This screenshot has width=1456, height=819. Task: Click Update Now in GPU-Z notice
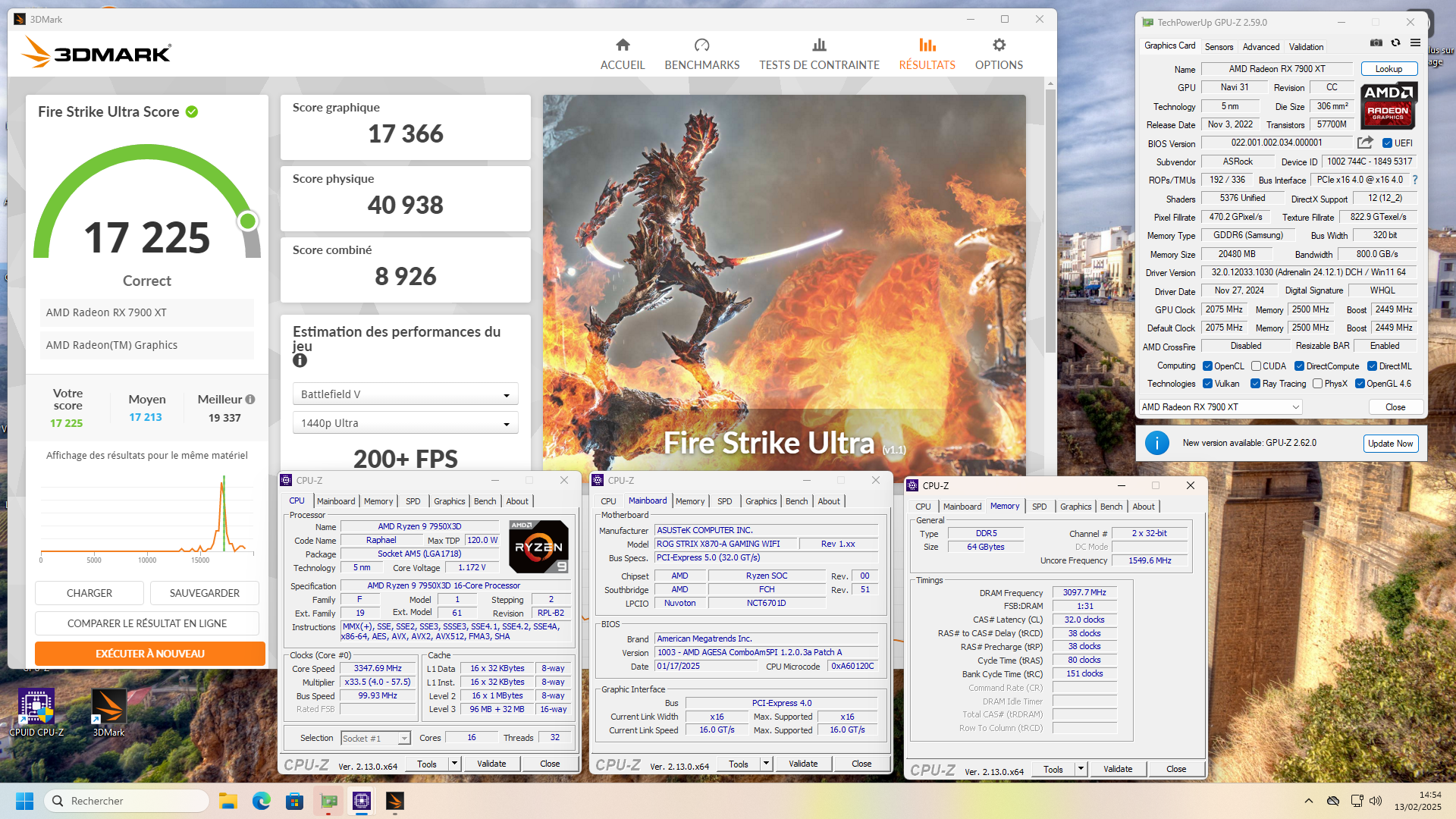(x=1390, y=444)
